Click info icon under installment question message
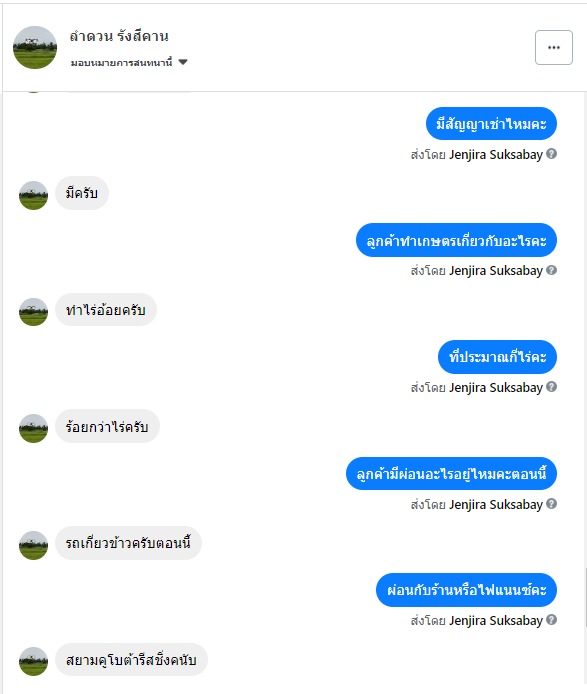Screen dimensions: 587x694 (x=551, y=504)
